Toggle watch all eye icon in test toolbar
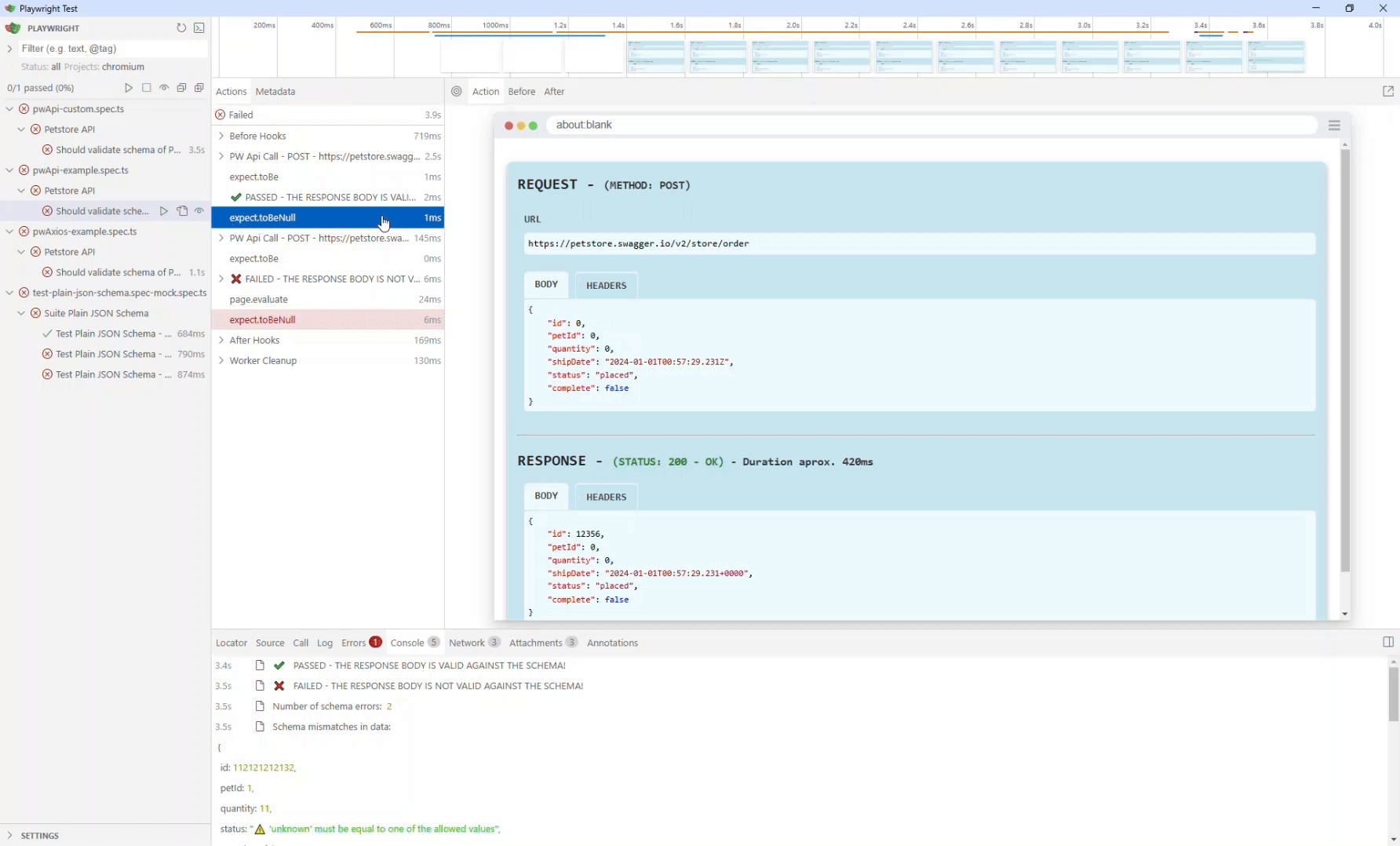The width and height of the screenshot is (1400, 846). pos(164,88)
